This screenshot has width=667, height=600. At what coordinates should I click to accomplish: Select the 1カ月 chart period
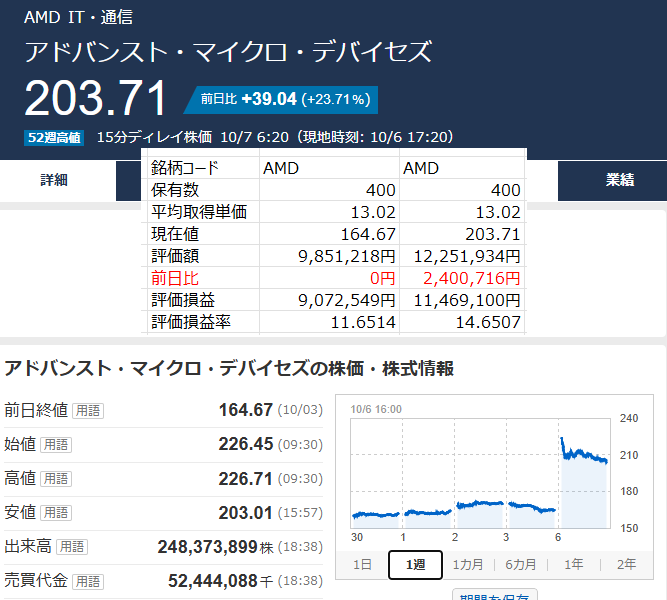[468, 564]
